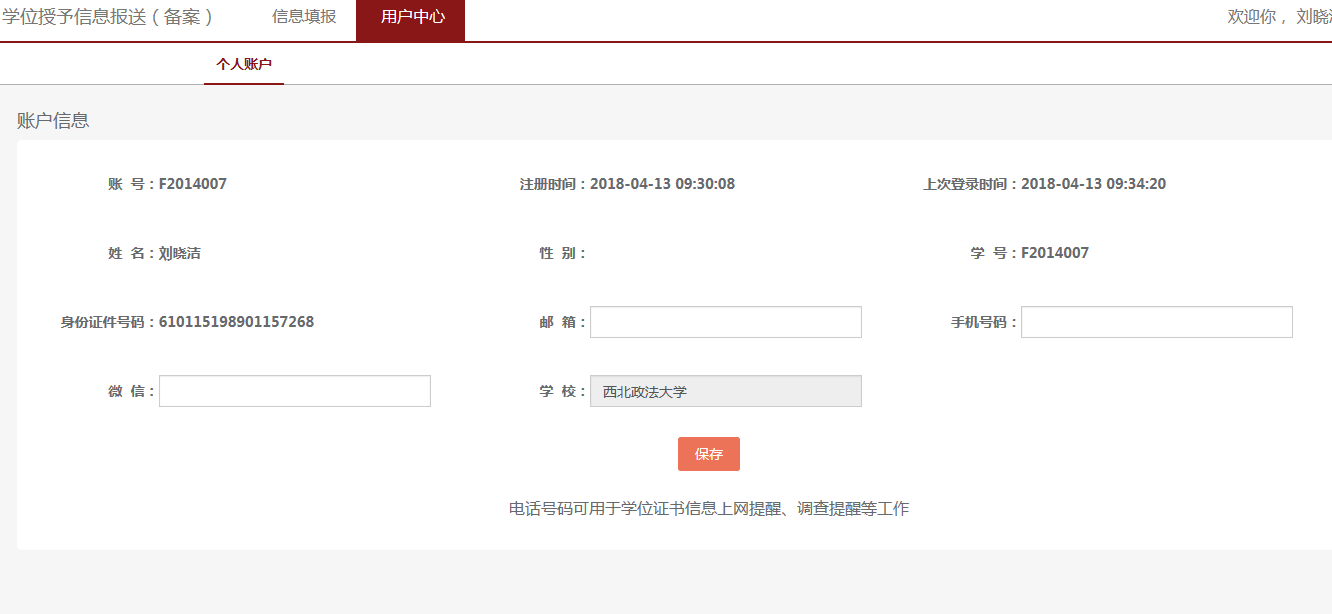Click the 微信 input field

click(295, 391)
